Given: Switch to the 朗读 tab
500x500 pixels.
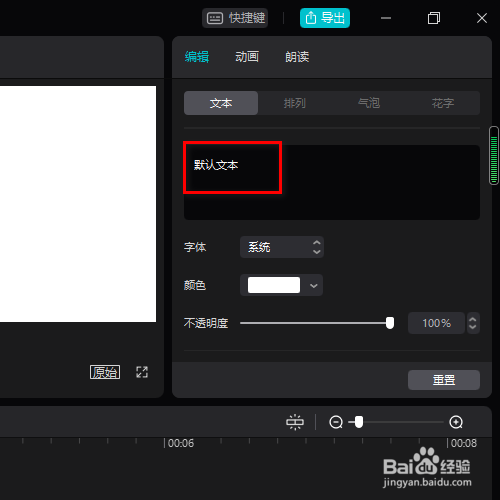Looking at the screenshot, I should coord(297,57).
